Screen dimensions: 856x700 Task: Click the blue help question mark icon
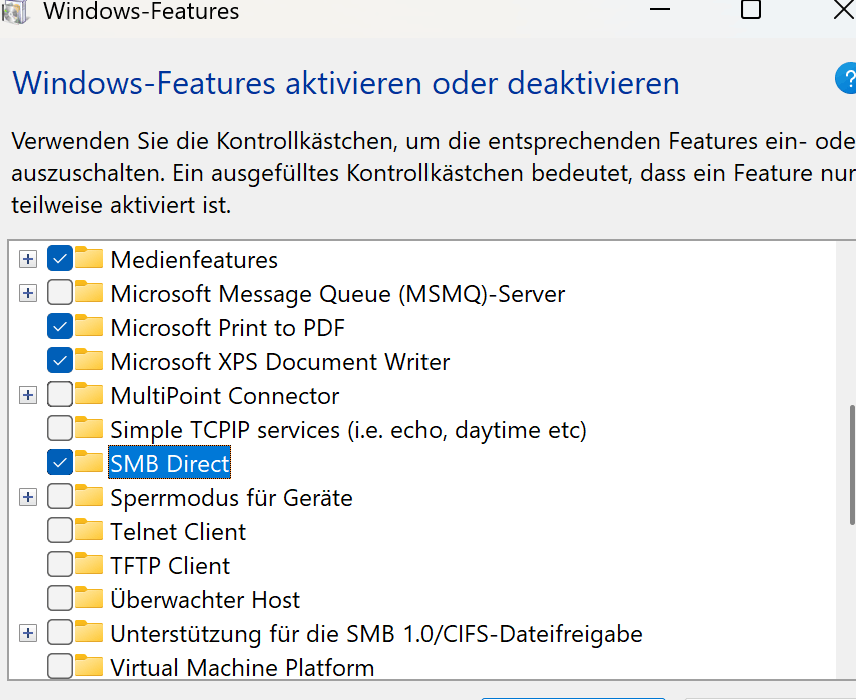click(846, 80)
